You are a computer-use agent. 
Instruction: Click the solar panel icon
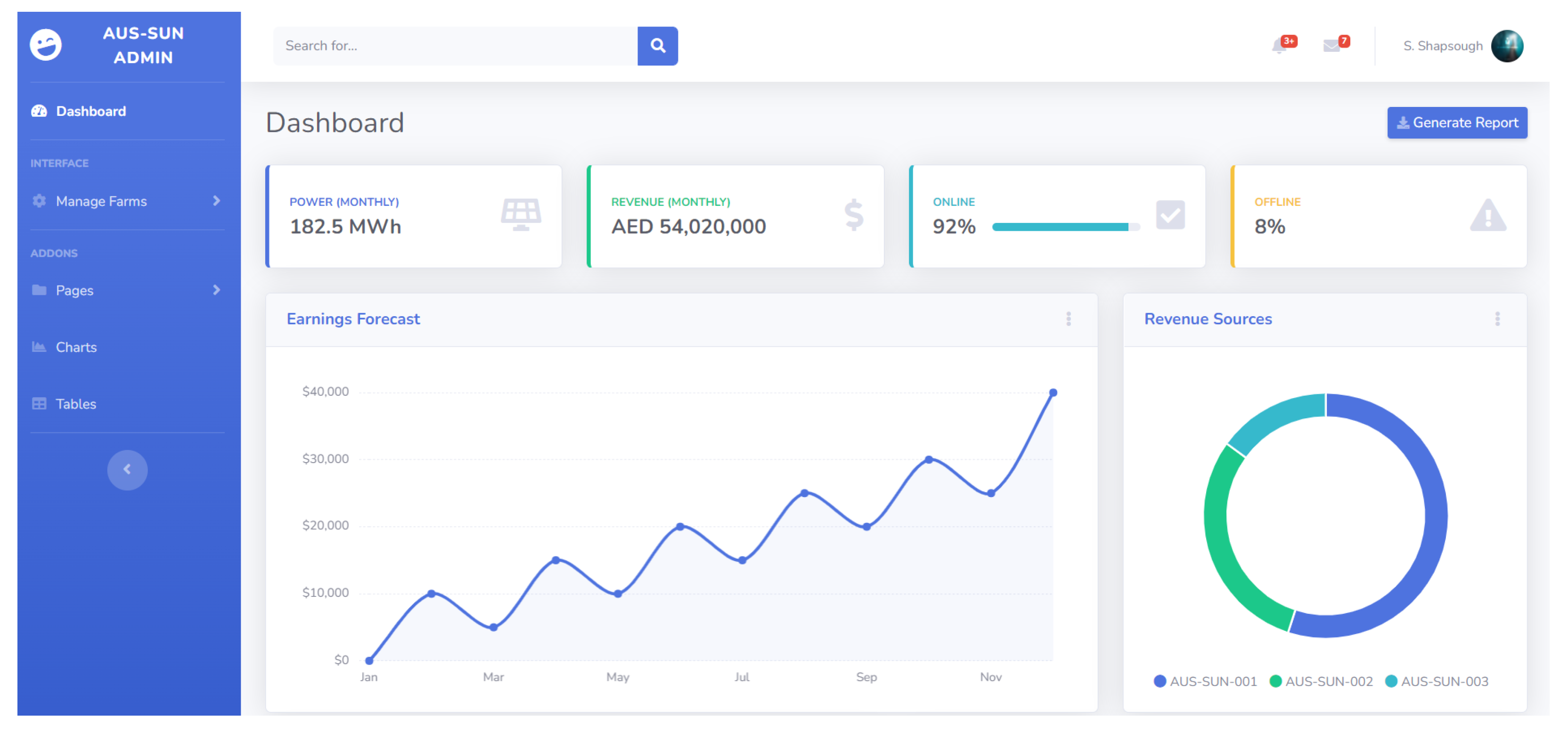(x=521, y=215)
